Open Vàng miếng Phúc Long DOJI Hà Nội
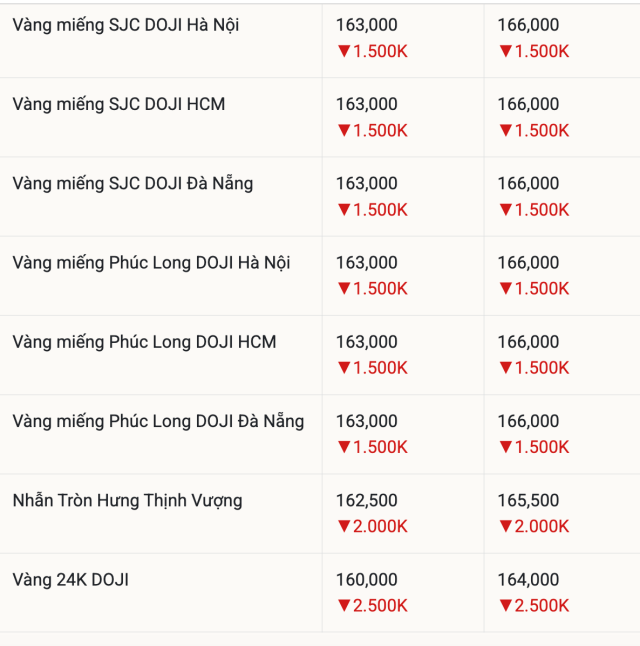This screenshot has width=640, height=646. point(152,263)
